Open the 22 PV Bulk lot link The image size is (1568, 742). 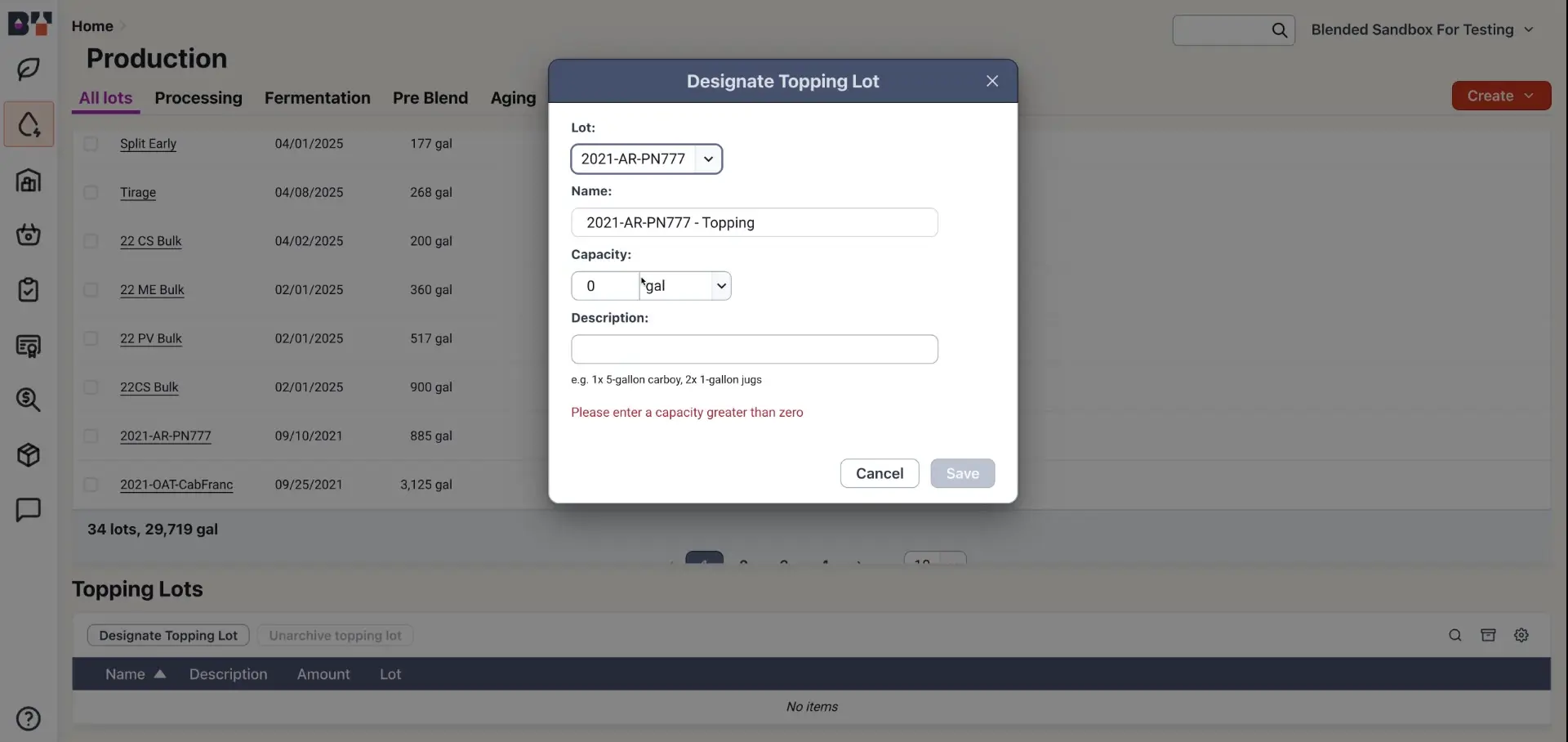(151, 338)
